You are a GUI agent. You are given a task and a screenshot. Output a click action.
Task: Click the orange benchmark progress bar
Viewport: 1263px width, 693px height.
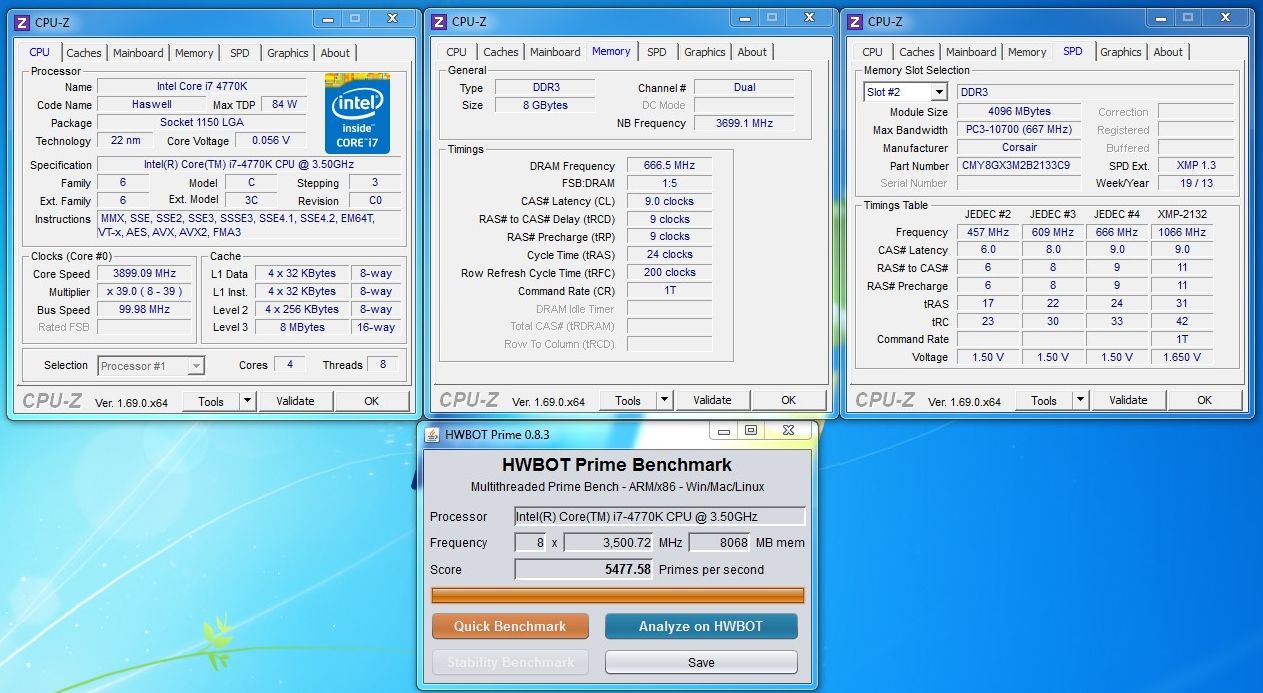(x=618, y=596)
